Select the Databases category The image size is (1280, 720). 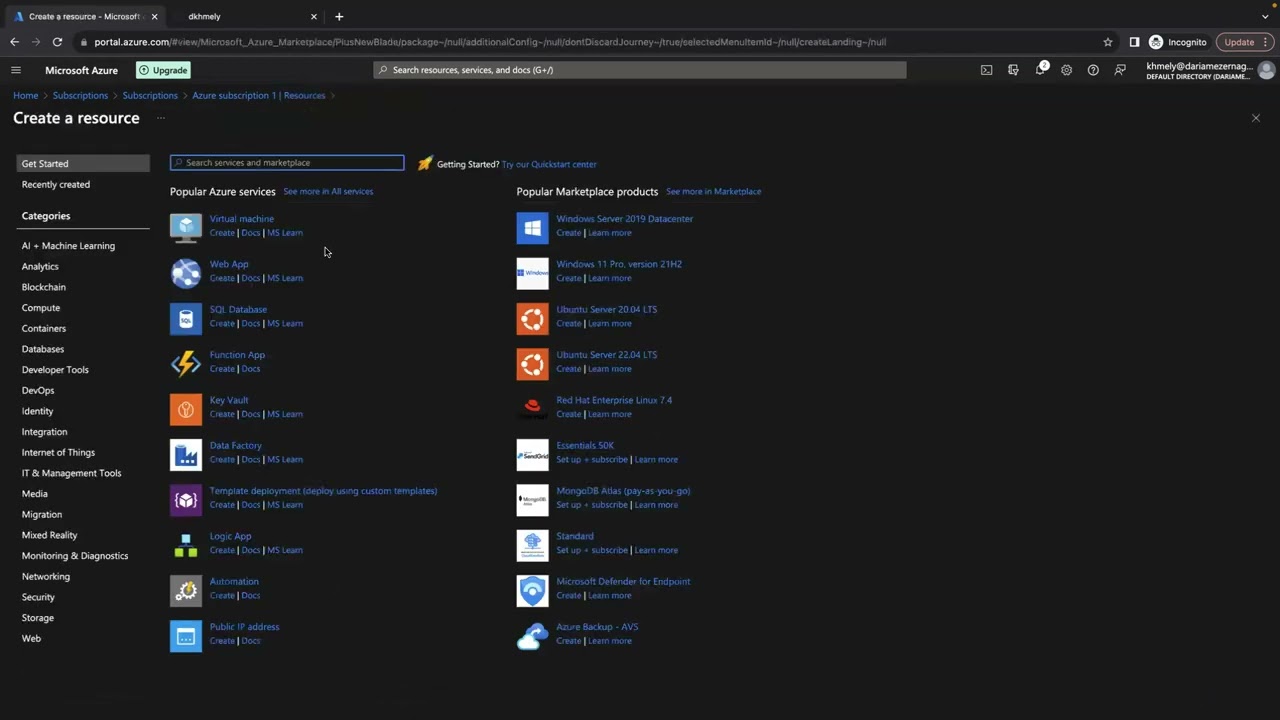click(43, 349)
